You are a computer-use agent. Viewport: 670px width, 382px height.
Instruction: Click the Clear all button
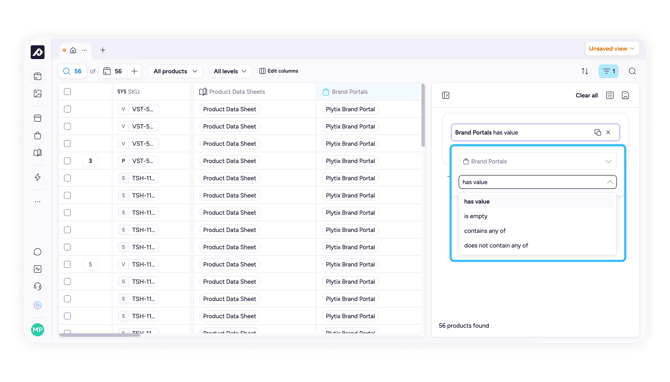[586, 95]
